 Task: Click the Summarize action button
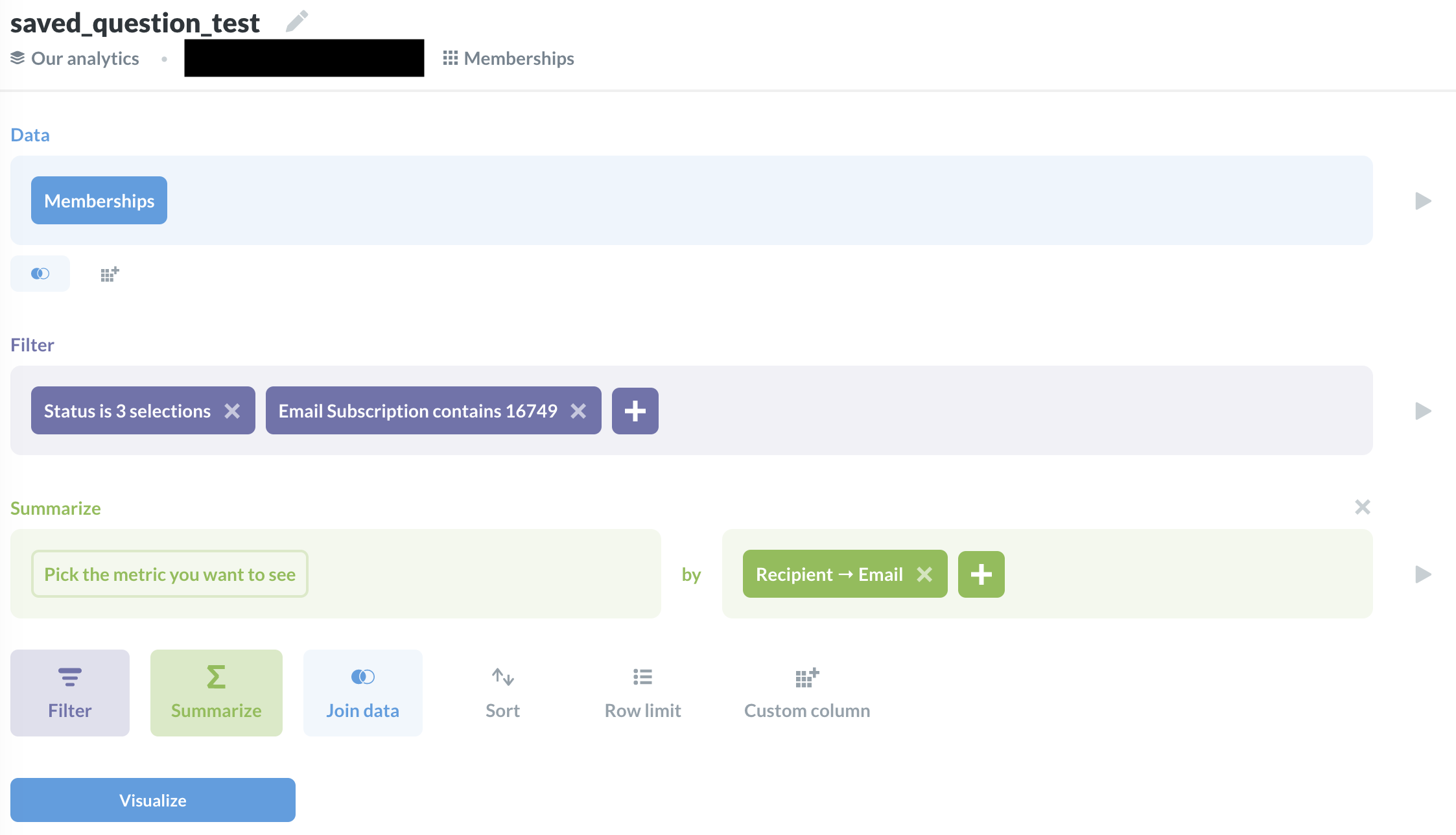[216, 692]
